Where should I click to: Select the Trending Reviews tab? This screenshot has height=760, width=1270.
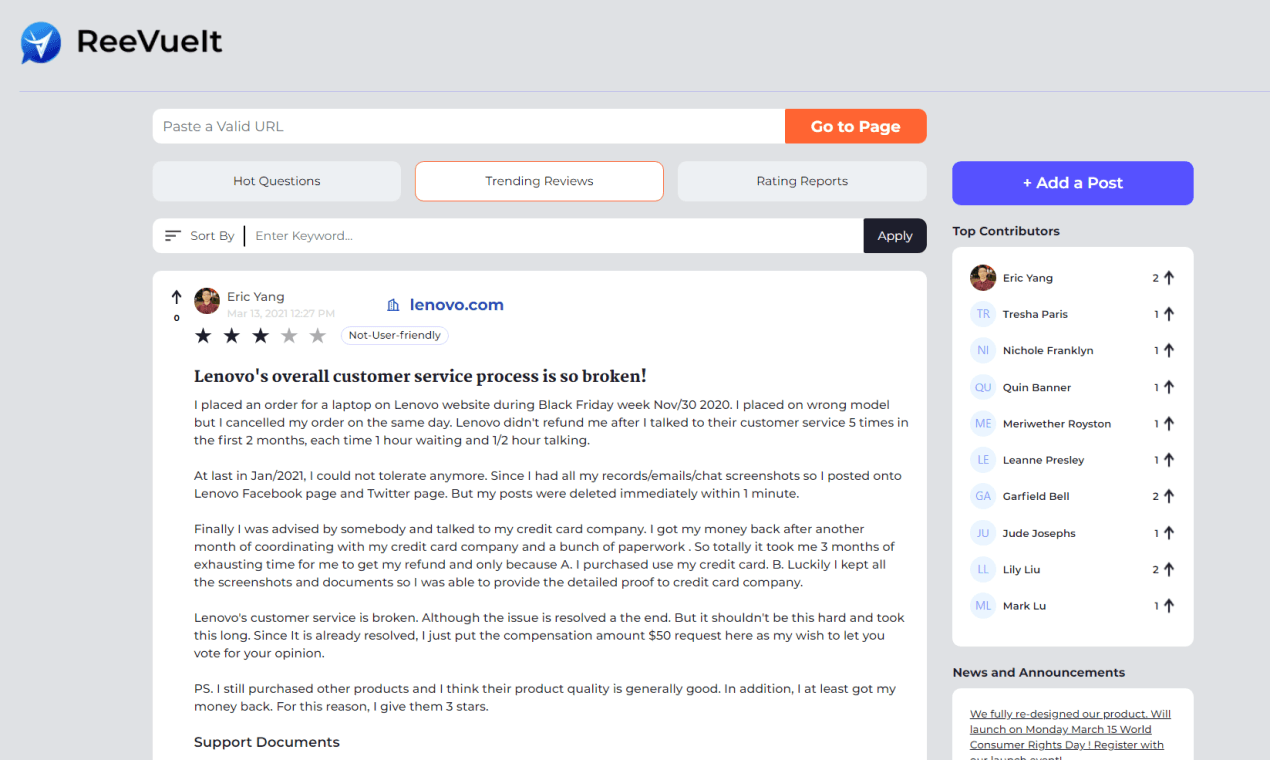tap(539, 181)
